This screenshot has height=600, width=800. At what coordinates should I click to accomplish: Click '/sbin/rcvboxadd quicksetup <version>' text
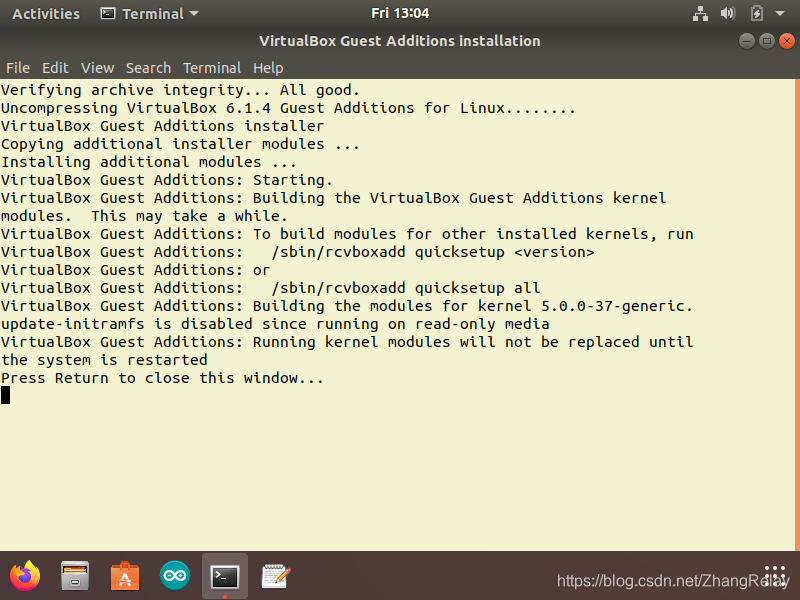pyautogui.click(x=433, y=252)
